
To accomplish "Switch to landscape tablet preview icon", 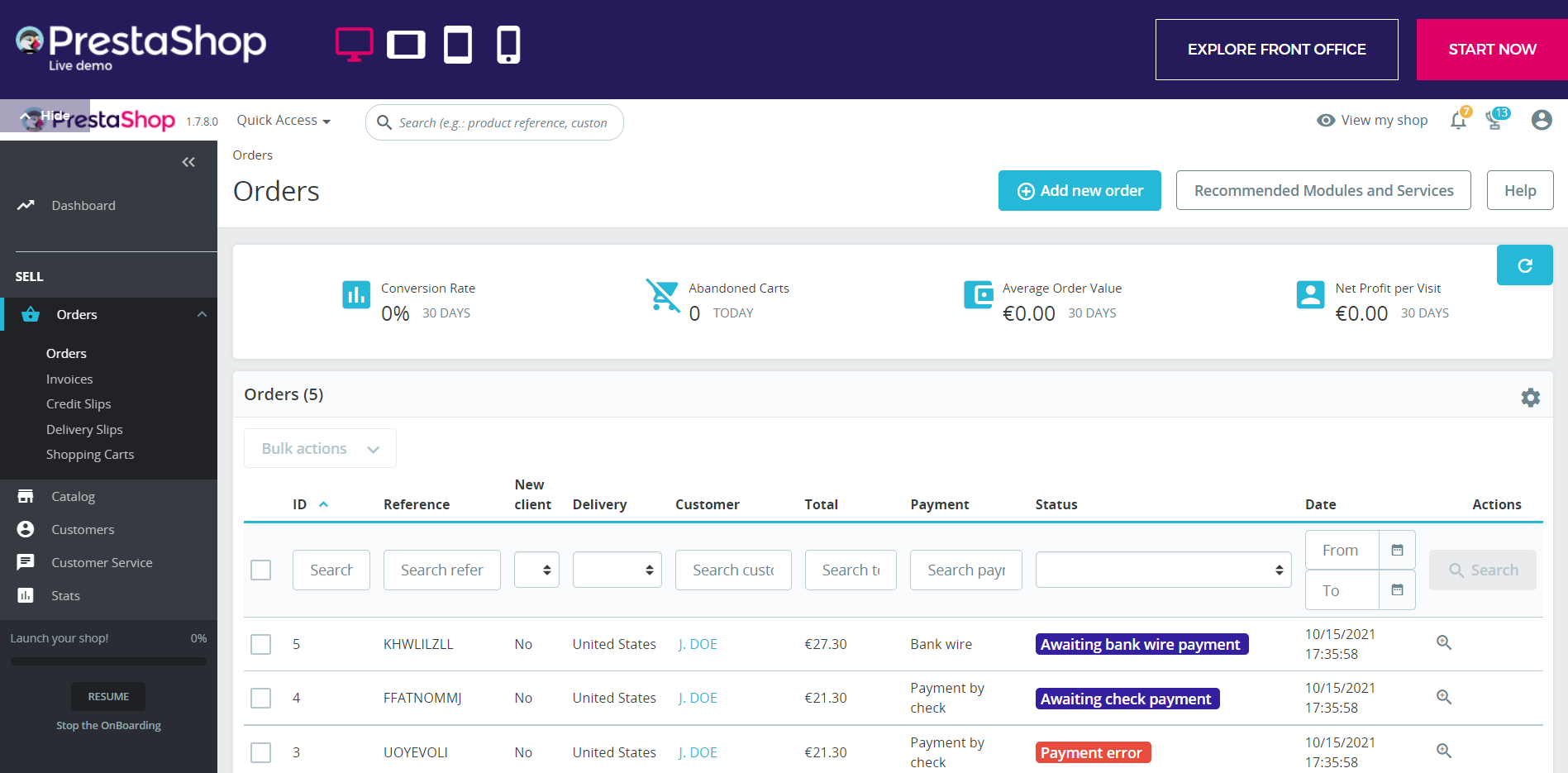I will click(x=406, y=45).
